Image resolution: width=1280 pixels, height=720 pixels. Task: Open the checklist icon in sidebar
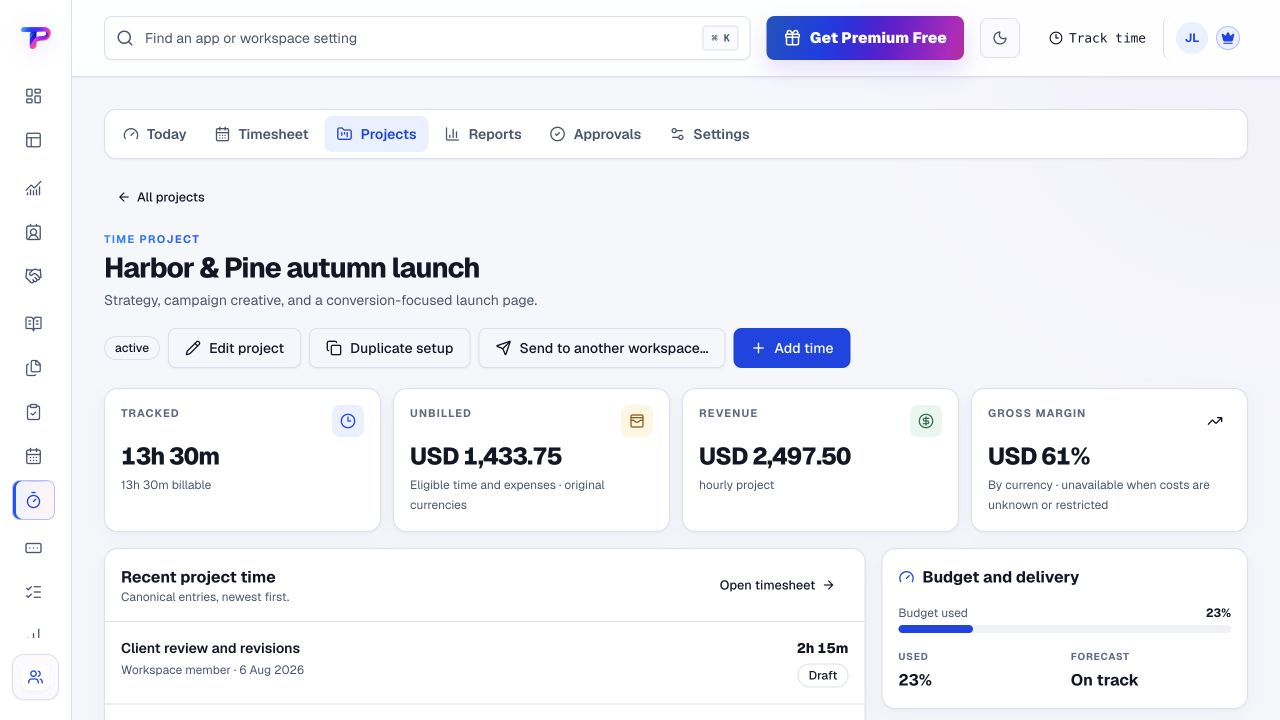coord(33,592)
